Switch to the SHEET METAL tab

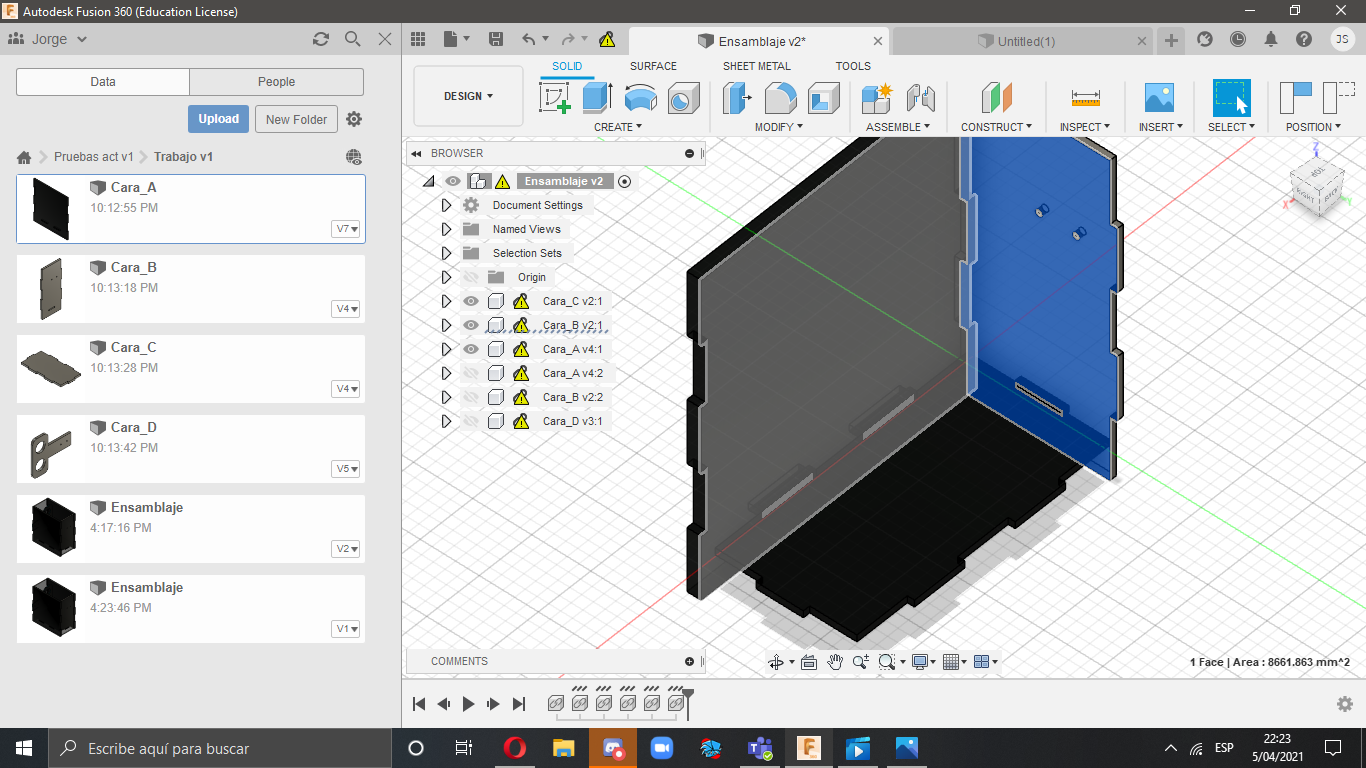pos(757,66)
